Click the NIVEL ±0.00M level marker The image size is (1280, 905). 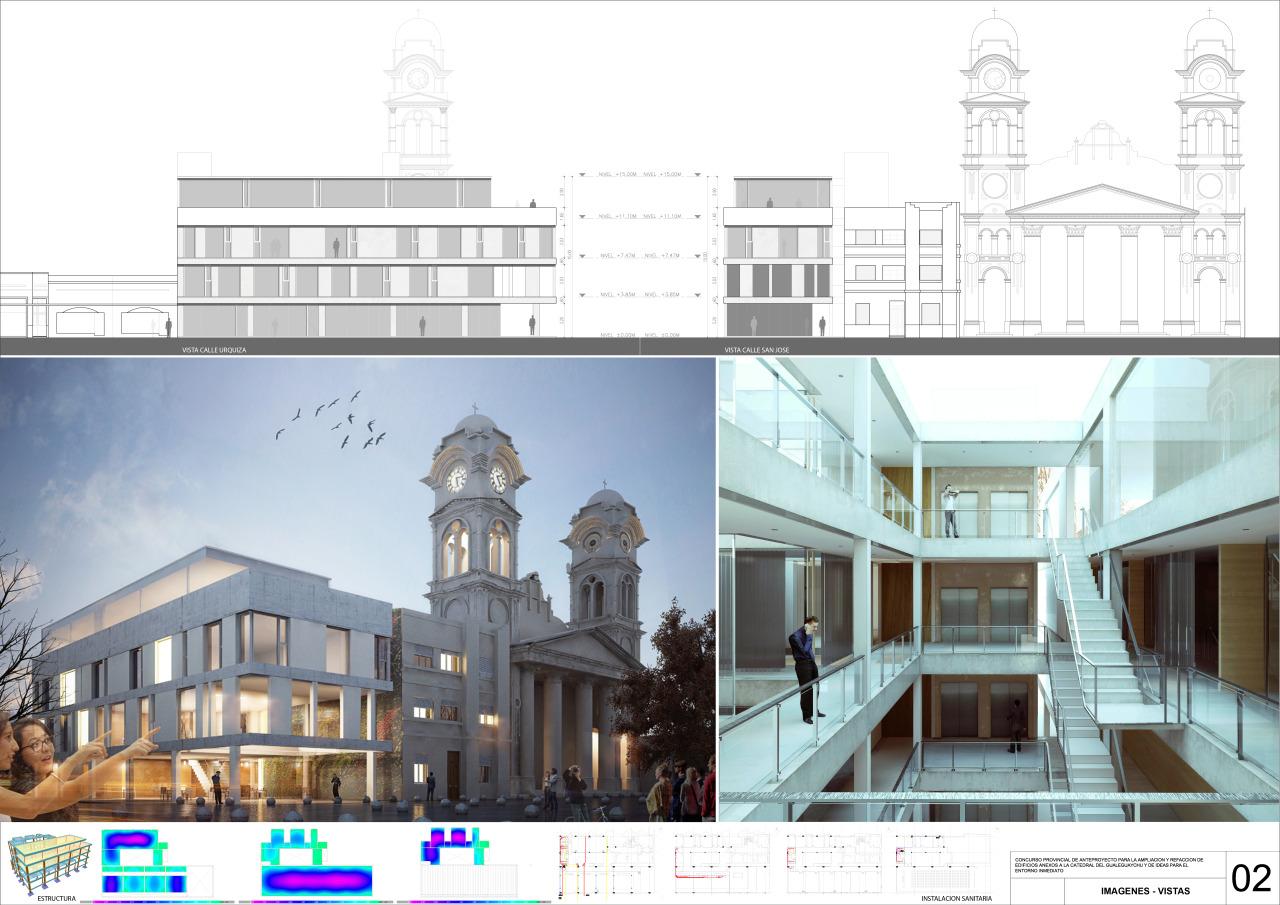coord(618,334)
